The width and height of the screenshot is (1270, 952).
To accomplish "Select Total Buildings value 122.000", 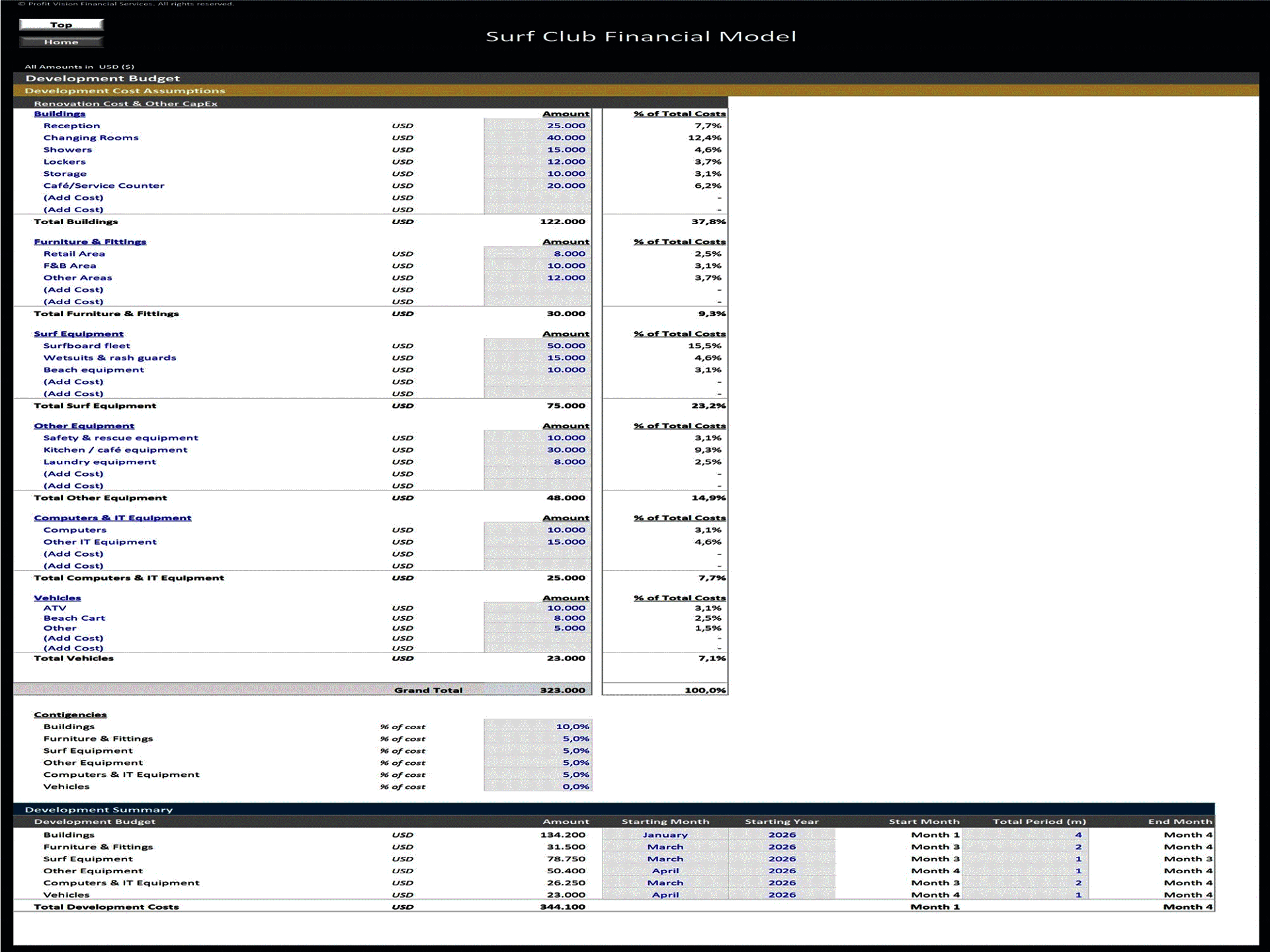I will (562, 221).
